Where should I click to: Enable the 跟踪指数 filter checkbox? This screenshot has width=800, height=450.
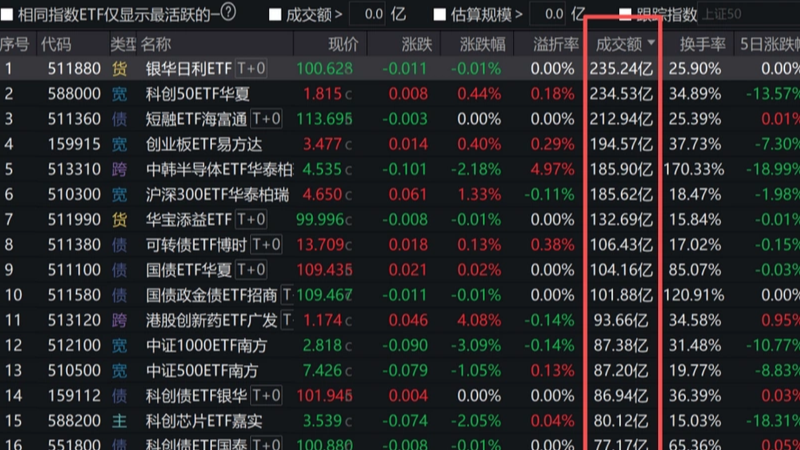coord(625,14)
